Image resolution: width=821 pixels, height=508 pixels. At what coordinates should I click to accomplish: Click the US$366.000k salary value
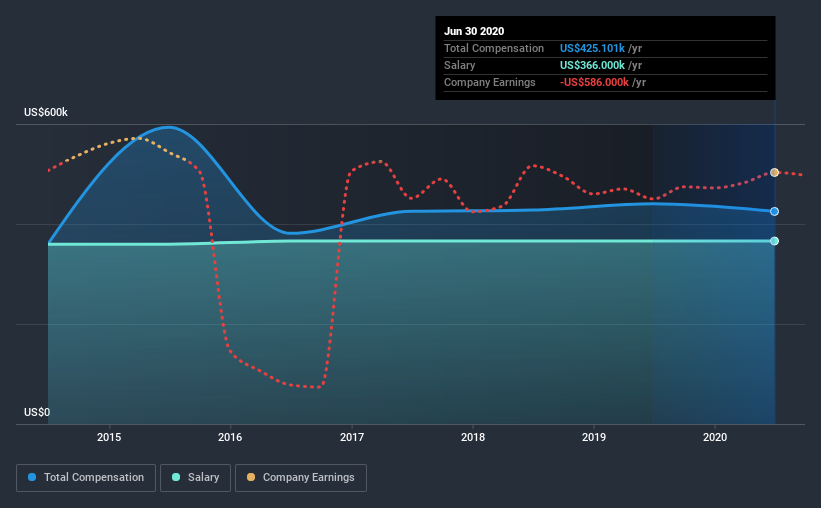click(x=592, y=65)
